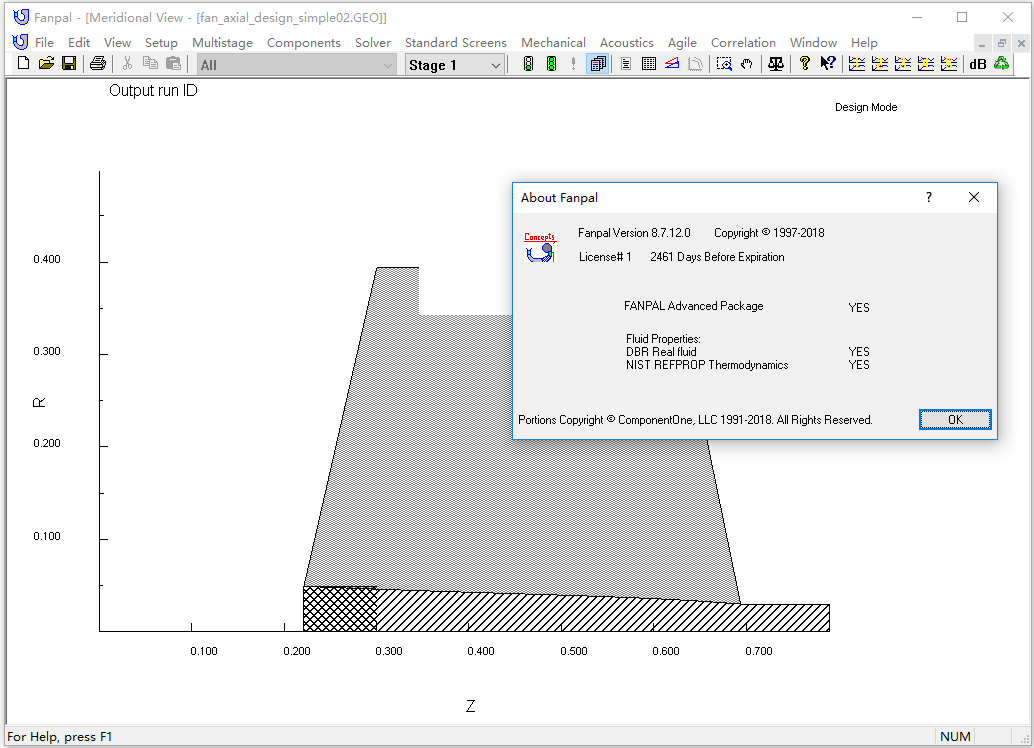The height and width of the screenshot is (748, 1034).
Task: Click the Design Mode label
Action: [866, 107]
